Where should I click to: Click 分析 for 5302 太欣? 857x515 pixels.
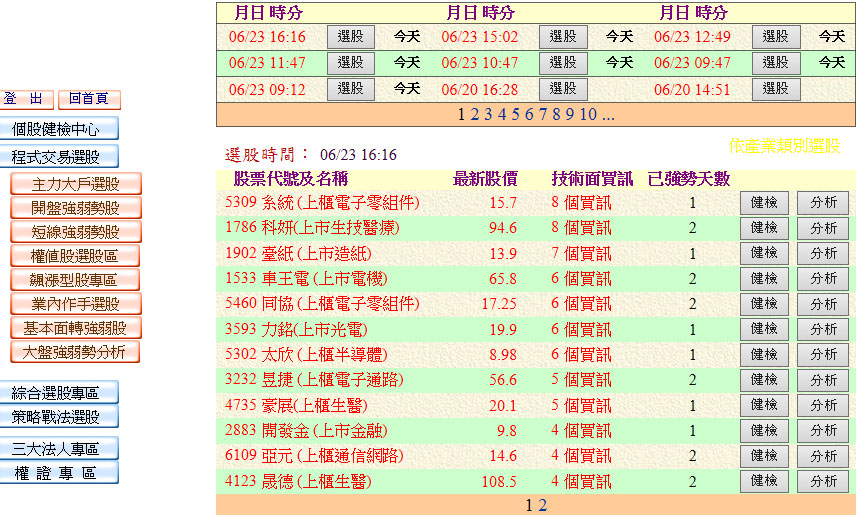click(823, 355)
